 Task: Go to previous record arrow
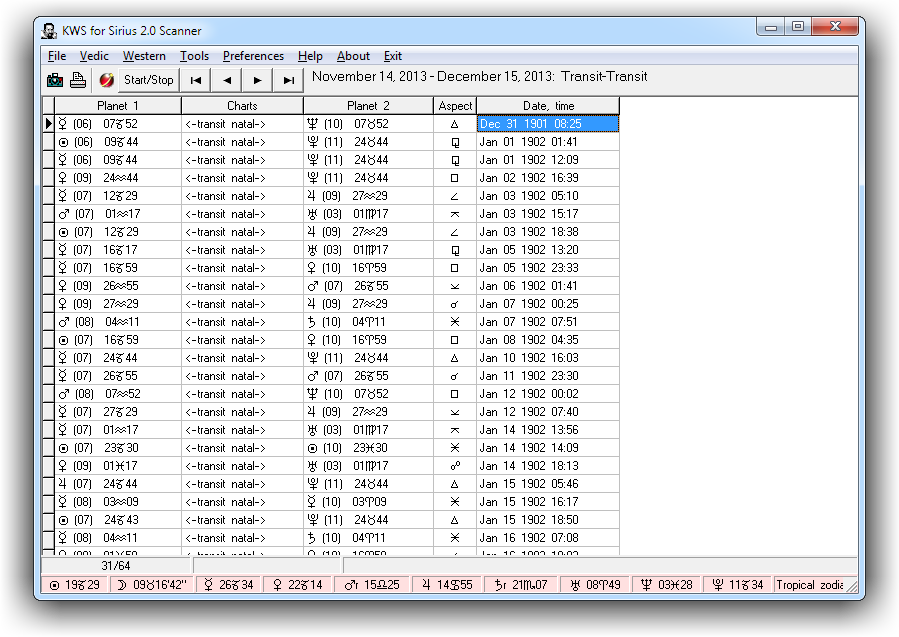tap(226, 80)
